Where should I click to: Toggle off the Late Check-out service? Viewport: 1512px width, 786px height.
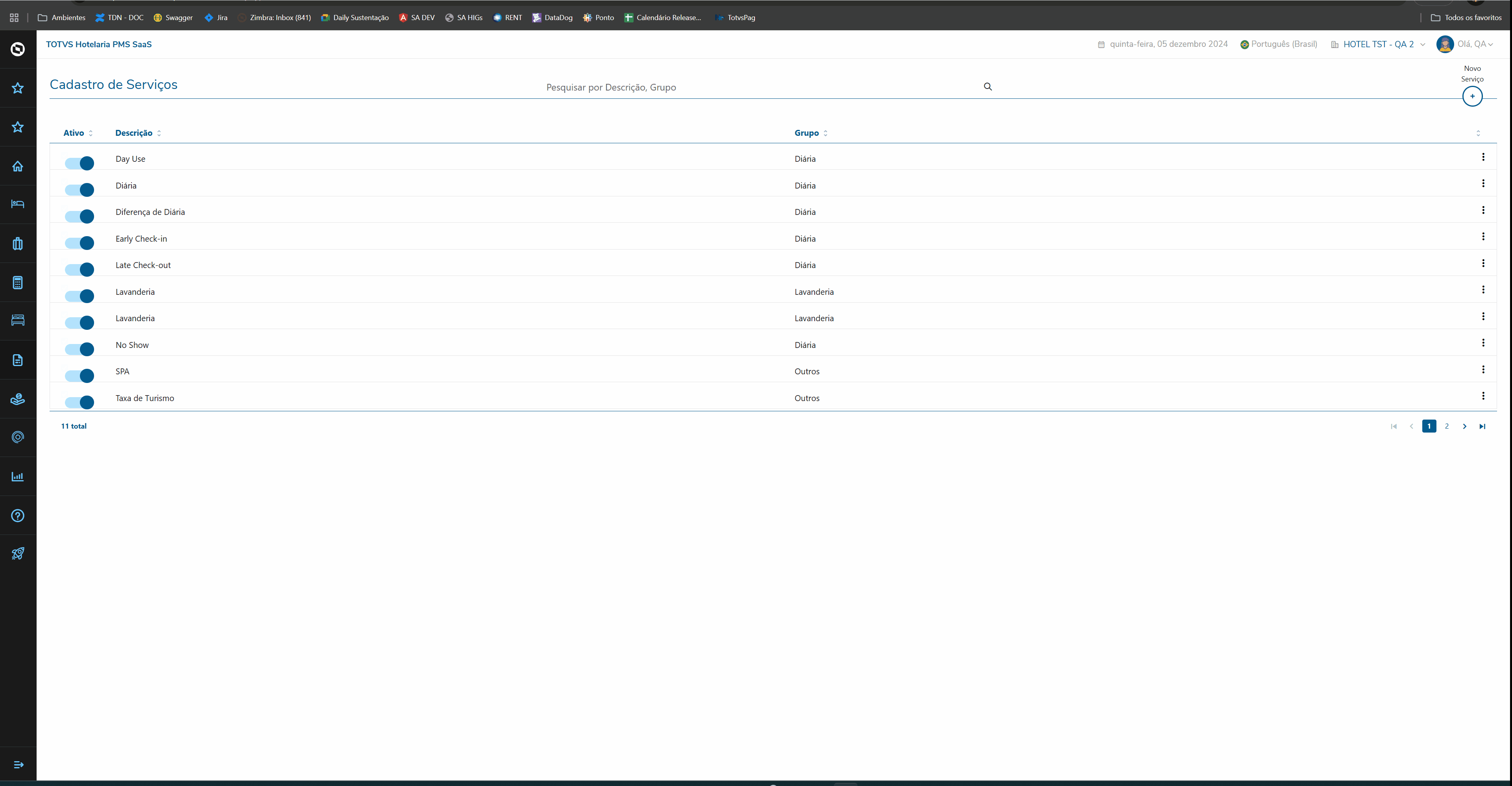coord(79,270)
